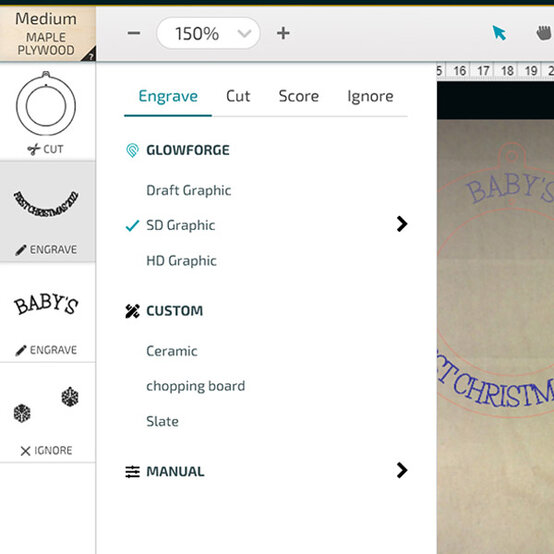Click ruler mark 17
The height and width of the screenshot is (554, 554).
(483, 71)
